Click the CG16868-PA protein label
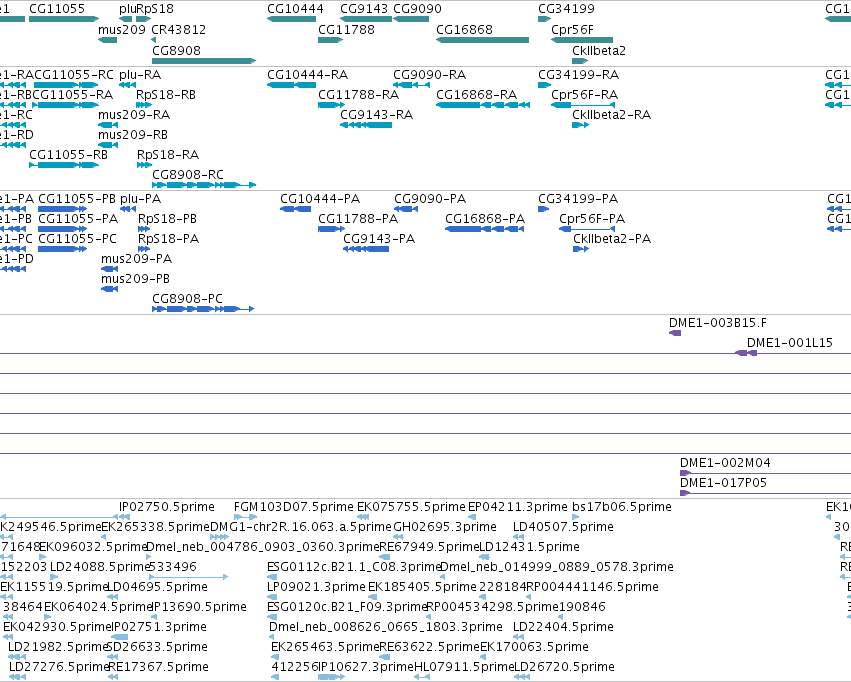Viewport: 851px width, 682px height. coord(485,219)
